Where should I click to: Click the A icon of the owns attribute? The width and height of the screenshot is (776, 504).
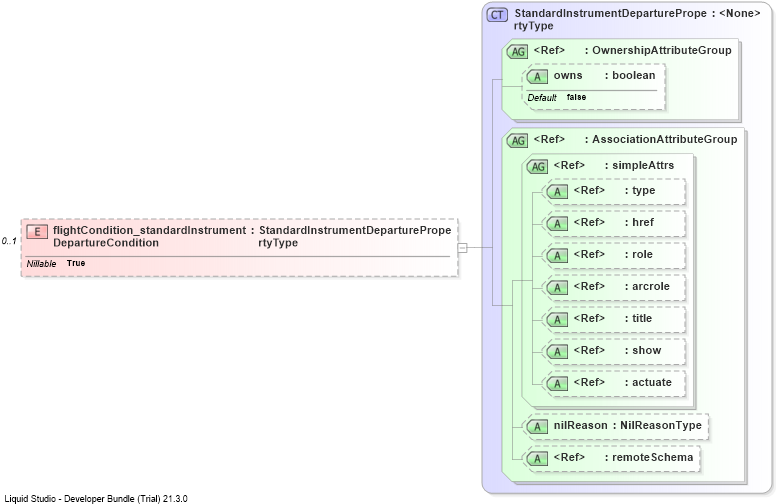537,77
